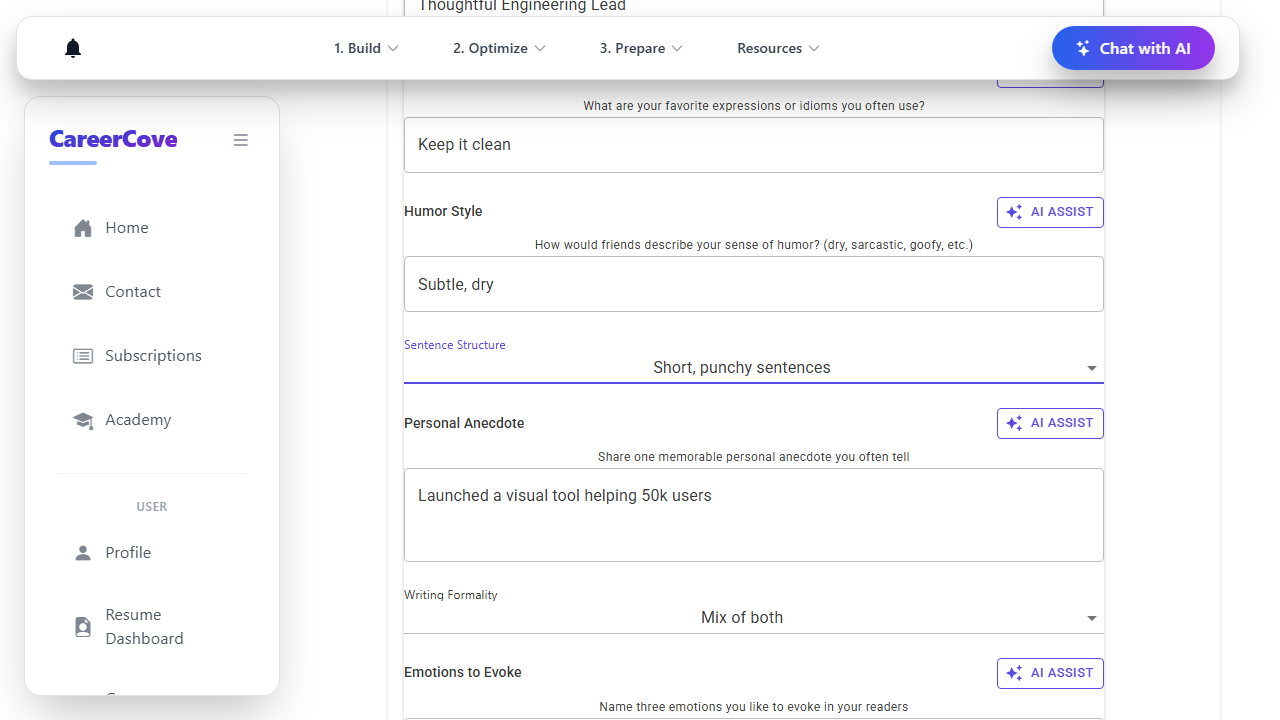Open the Sentence Structure dropdown
Image resolution: width=1280 pixels, height=720 pixels.
click(x=754, y=368)
